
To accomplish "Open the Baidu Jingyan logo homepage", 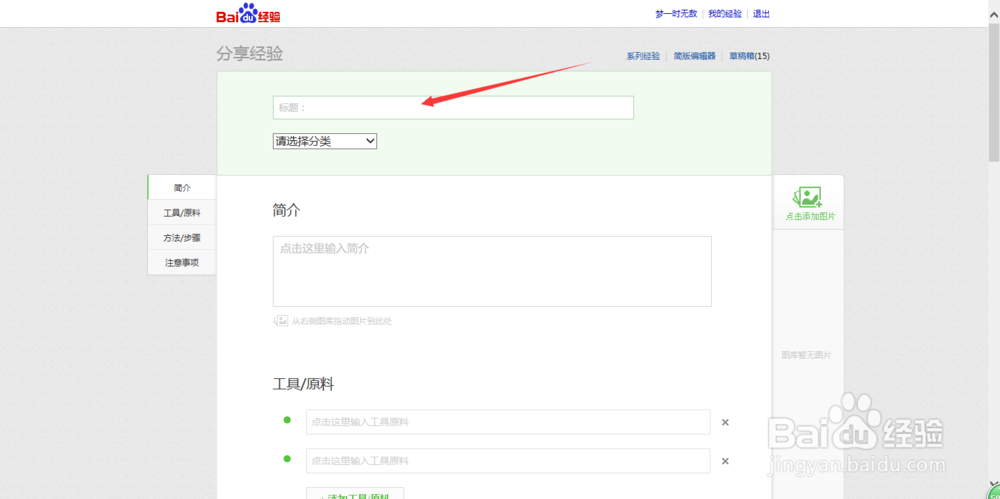I will (x=248, y=13).
